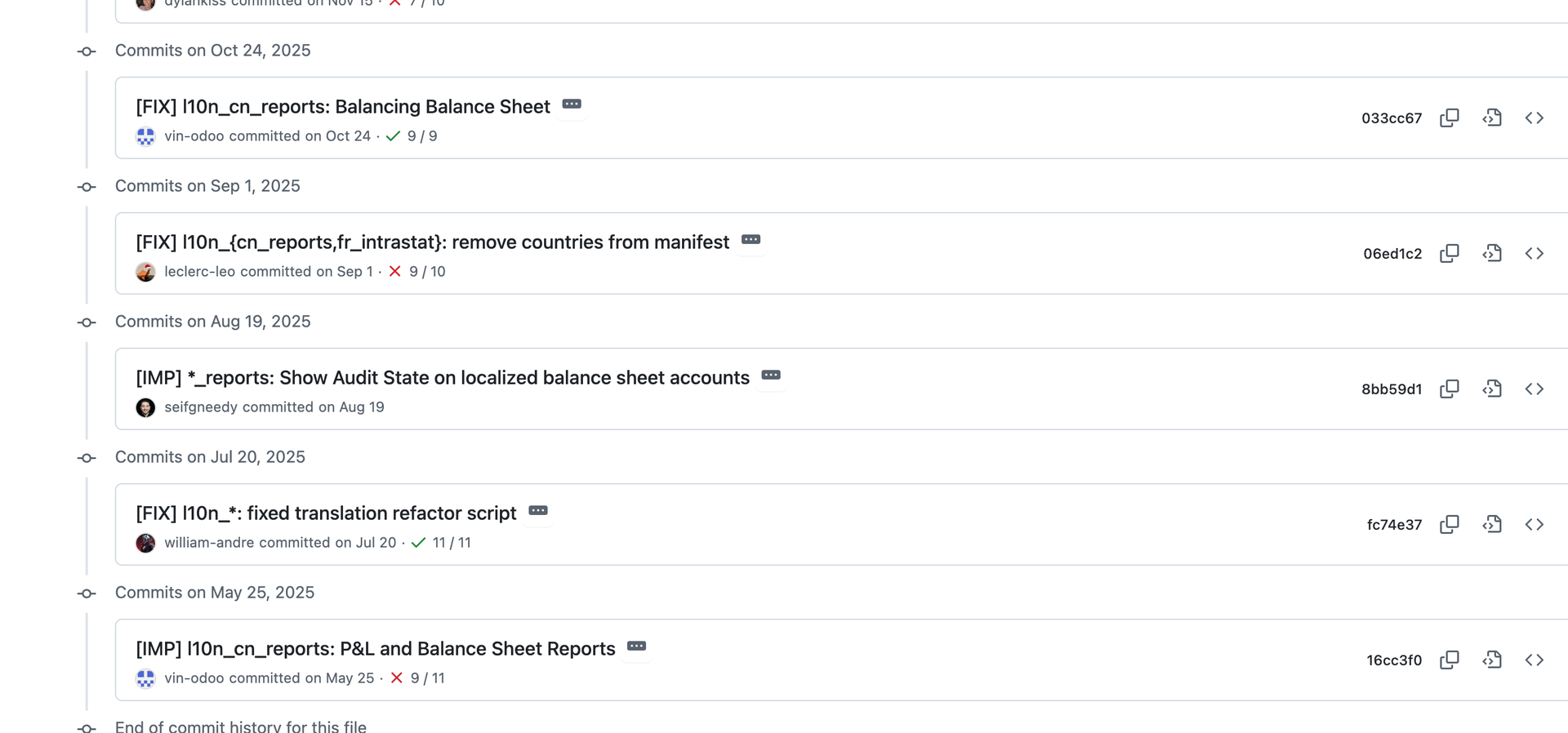
Task: Copy full SHA for commit 16cc3f0
Action: tap(1449, 660)
